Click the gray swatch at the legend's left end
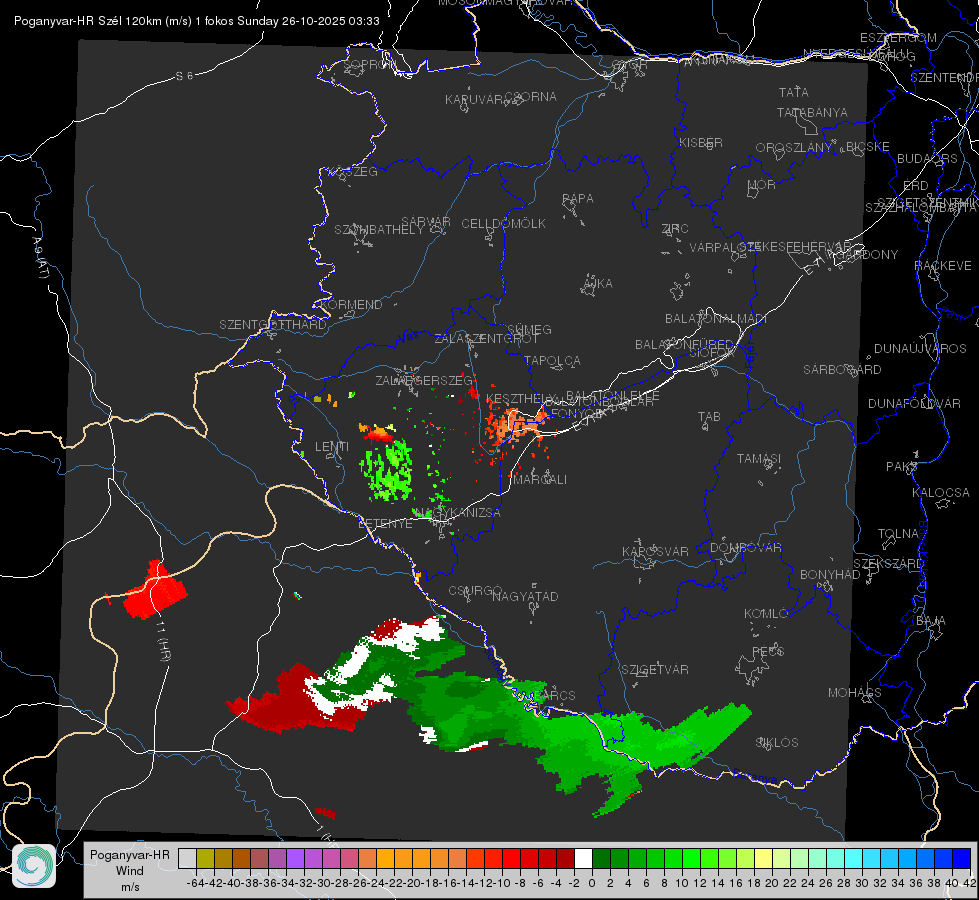Screen dimensions: 979x900 click(x=187, y=858)
